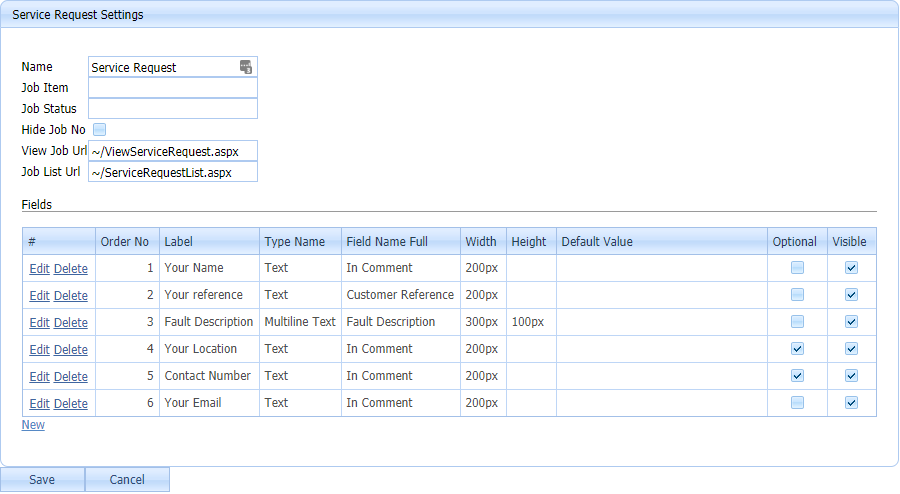Delete the Your Email field row

click(x=70, y=403)
